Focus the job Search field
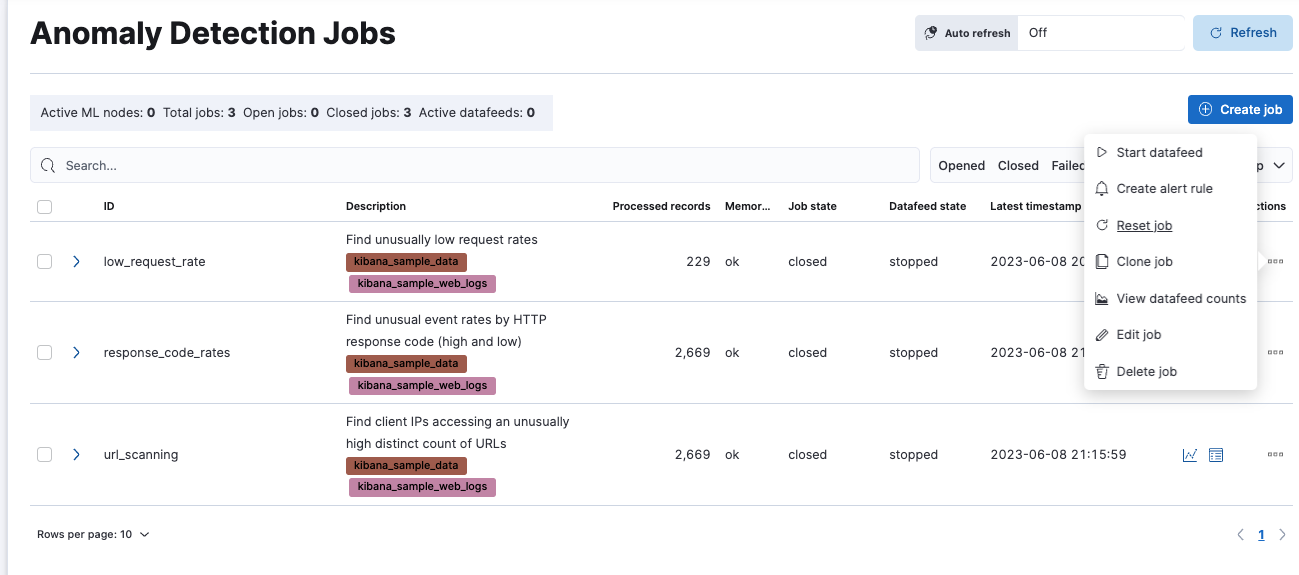The height and width of the screenshot is (575, 1299). pos(475,166)
